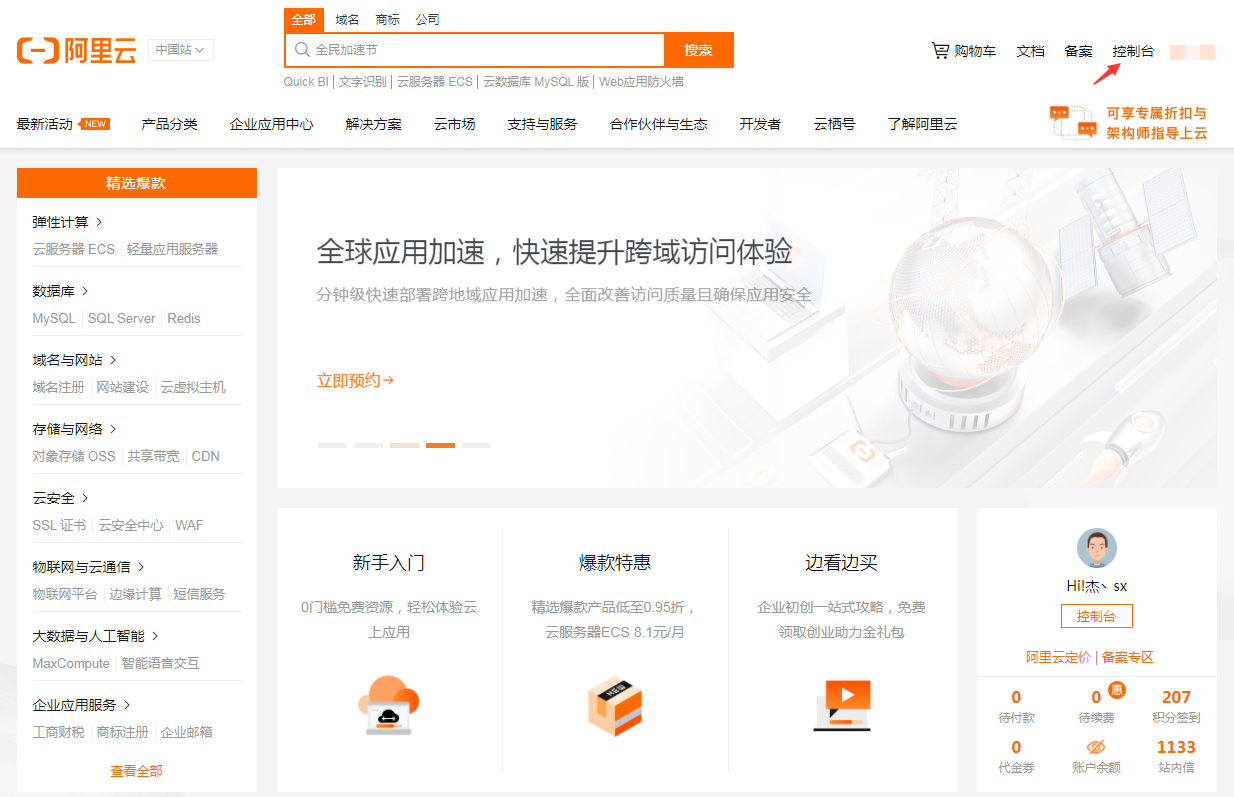
Task: Click the 备案专区 link
Action: click(1128, 657)
